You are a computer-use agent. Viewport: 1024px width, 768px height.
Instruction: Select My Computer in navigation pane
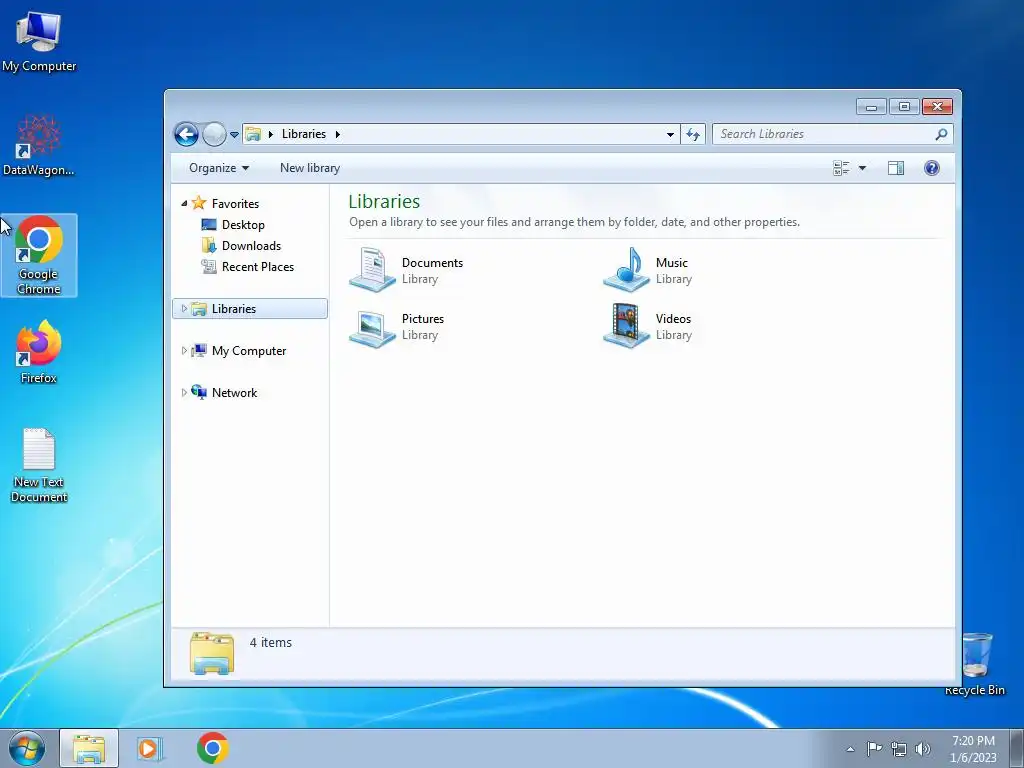point(249,351)
